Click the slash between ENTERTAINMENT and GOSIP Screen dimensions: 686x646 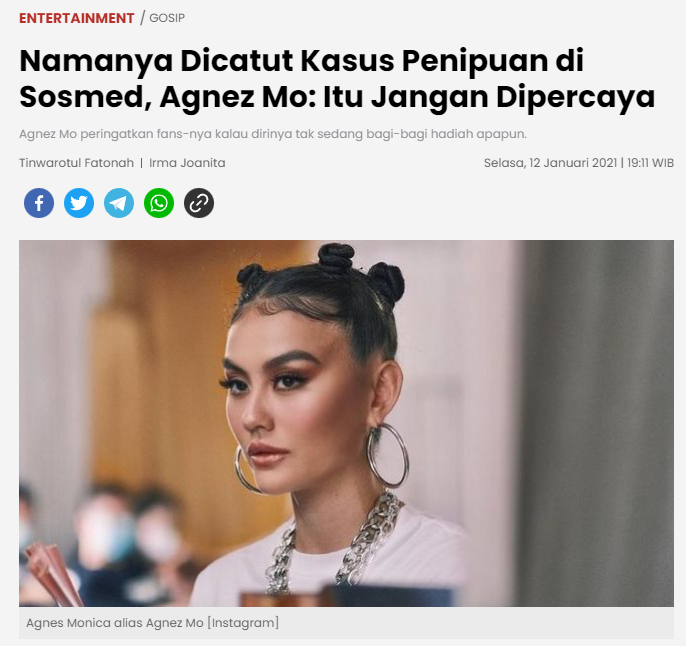[142, 18]
